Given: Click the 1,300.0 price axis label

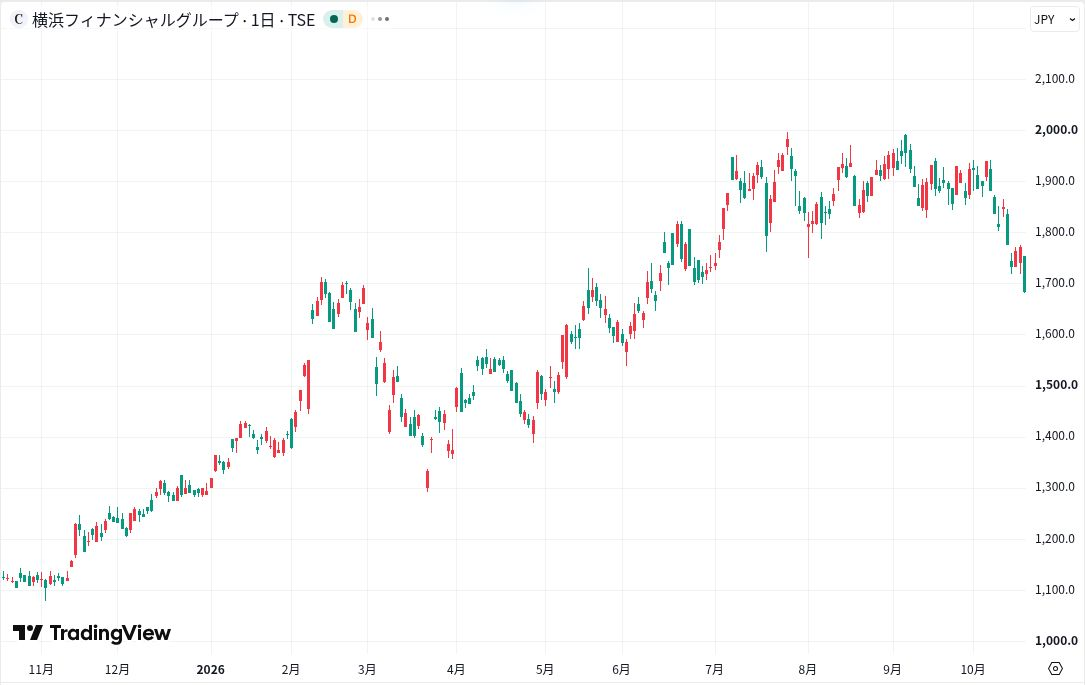Looking at the screenshot, I should (x=1055, y=487).
